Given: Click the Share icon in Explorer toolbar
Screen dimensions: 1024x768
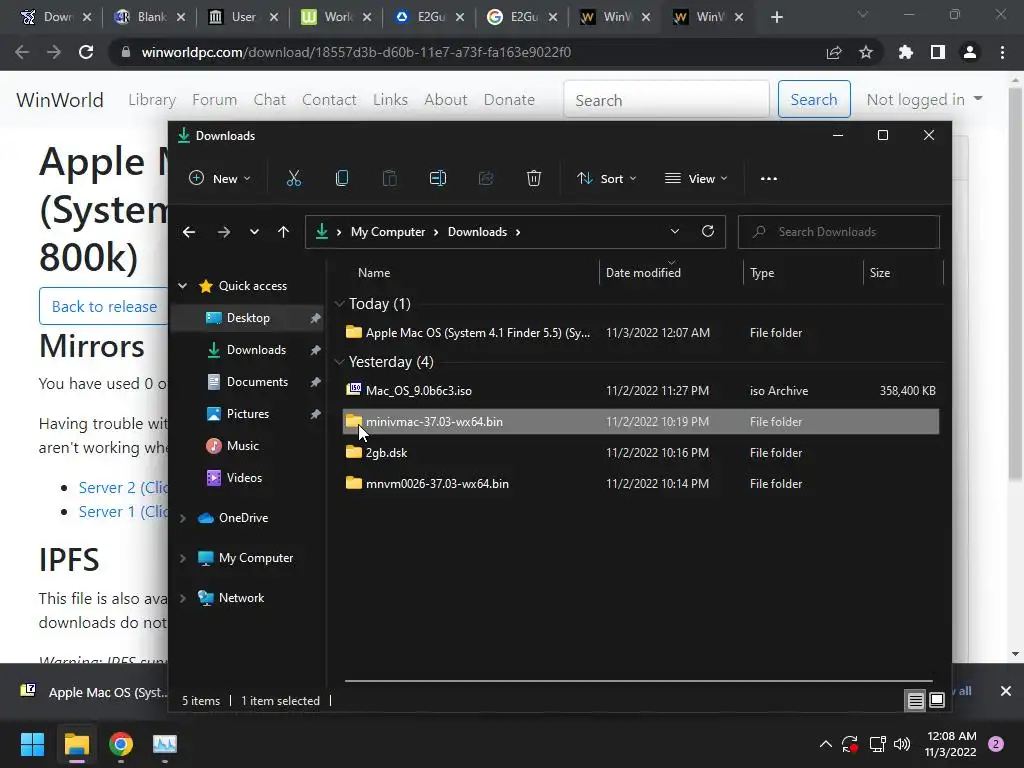Looking at the screenshot, I should click(486, 178).
